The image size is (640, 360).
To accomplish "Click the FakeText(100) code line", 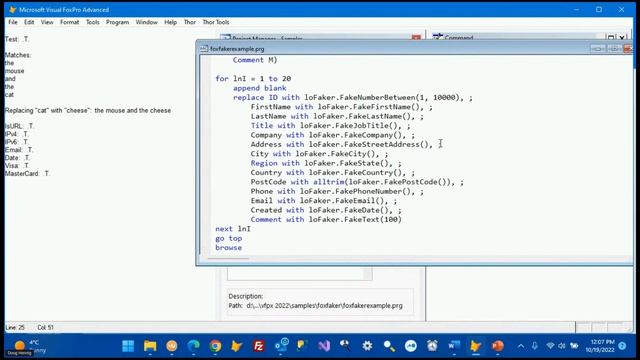I will tap(326, 219).
